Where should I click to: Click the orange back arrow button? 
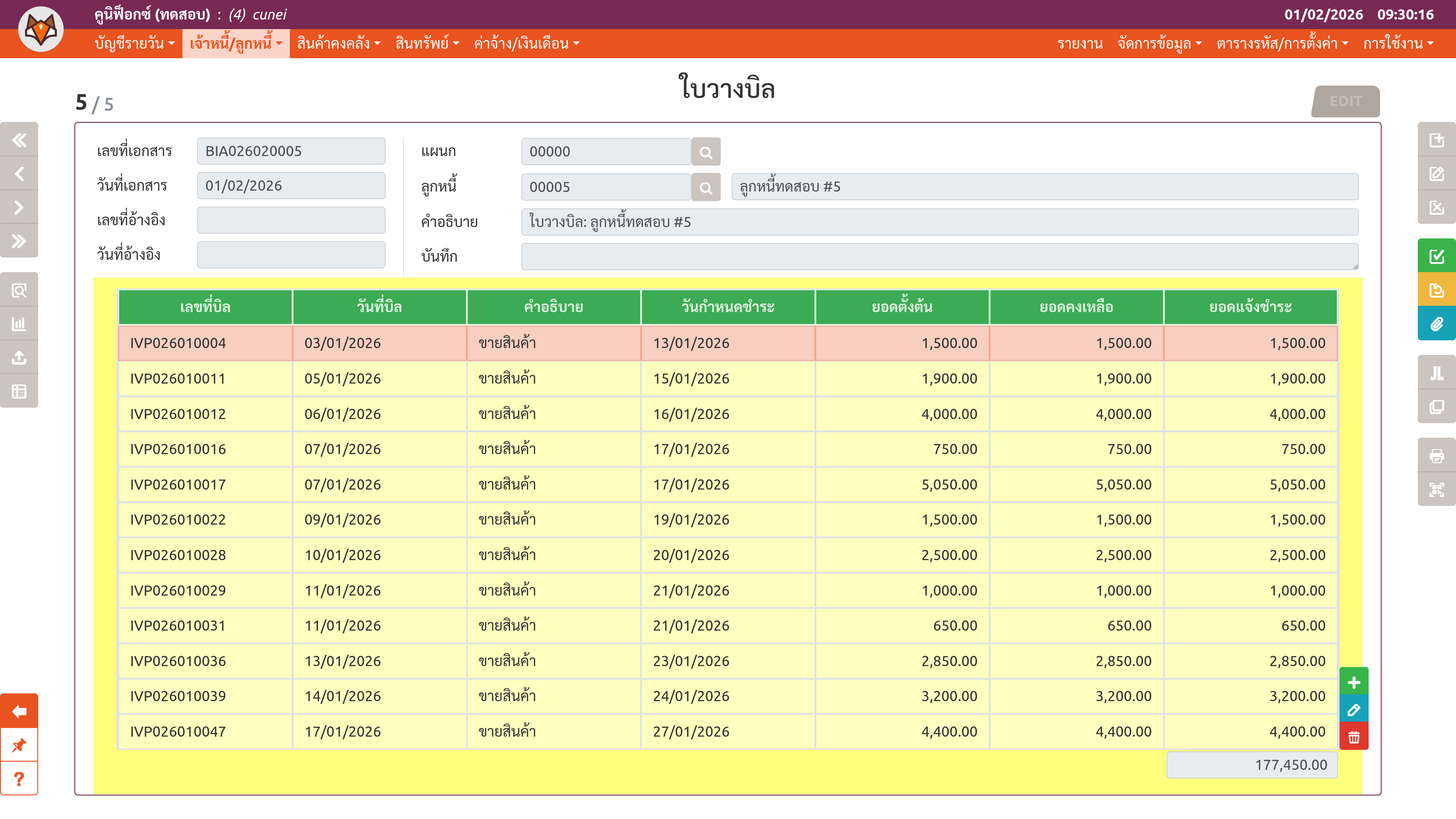[x=19, y=711]
